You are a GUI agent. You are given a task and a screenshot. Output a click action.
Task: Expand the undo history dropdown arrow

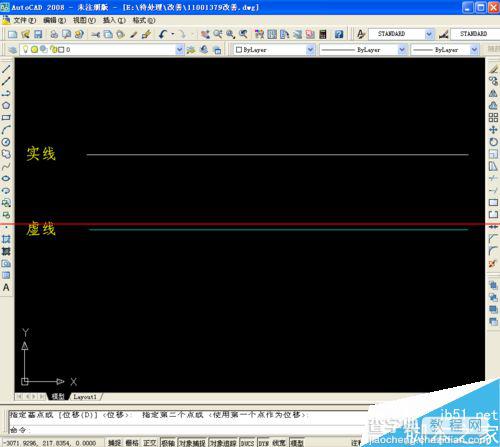point(172,34)
